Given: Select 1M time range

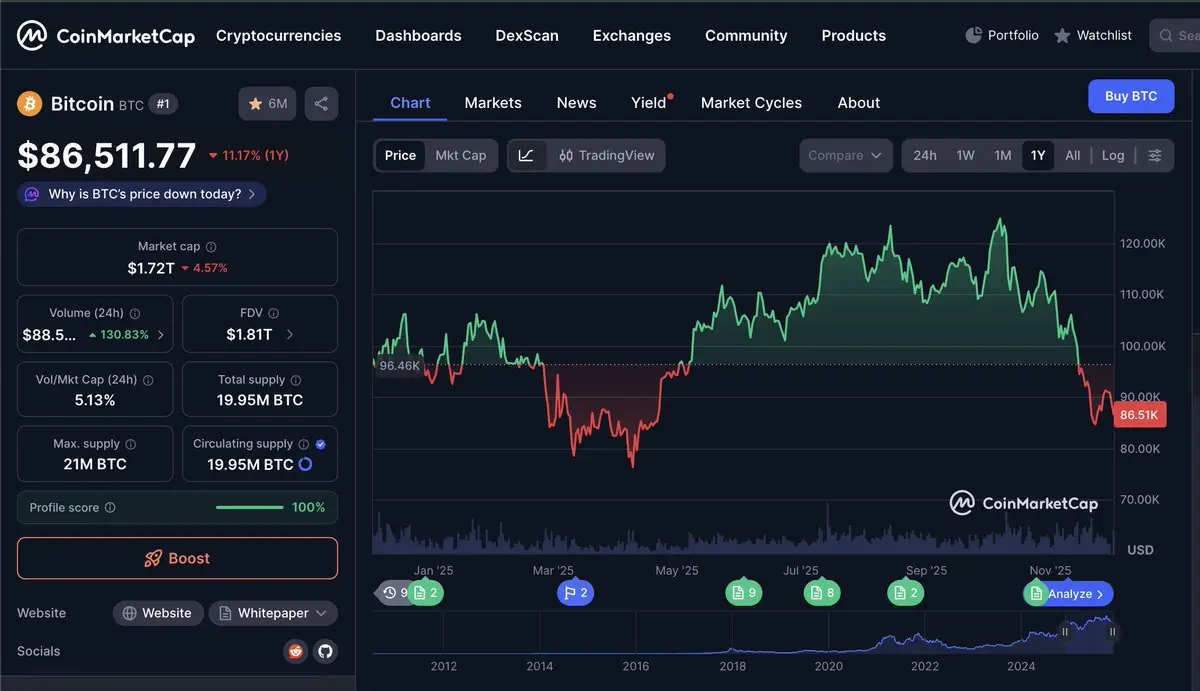Looking at the screenshot, I should coord(1003,155).
